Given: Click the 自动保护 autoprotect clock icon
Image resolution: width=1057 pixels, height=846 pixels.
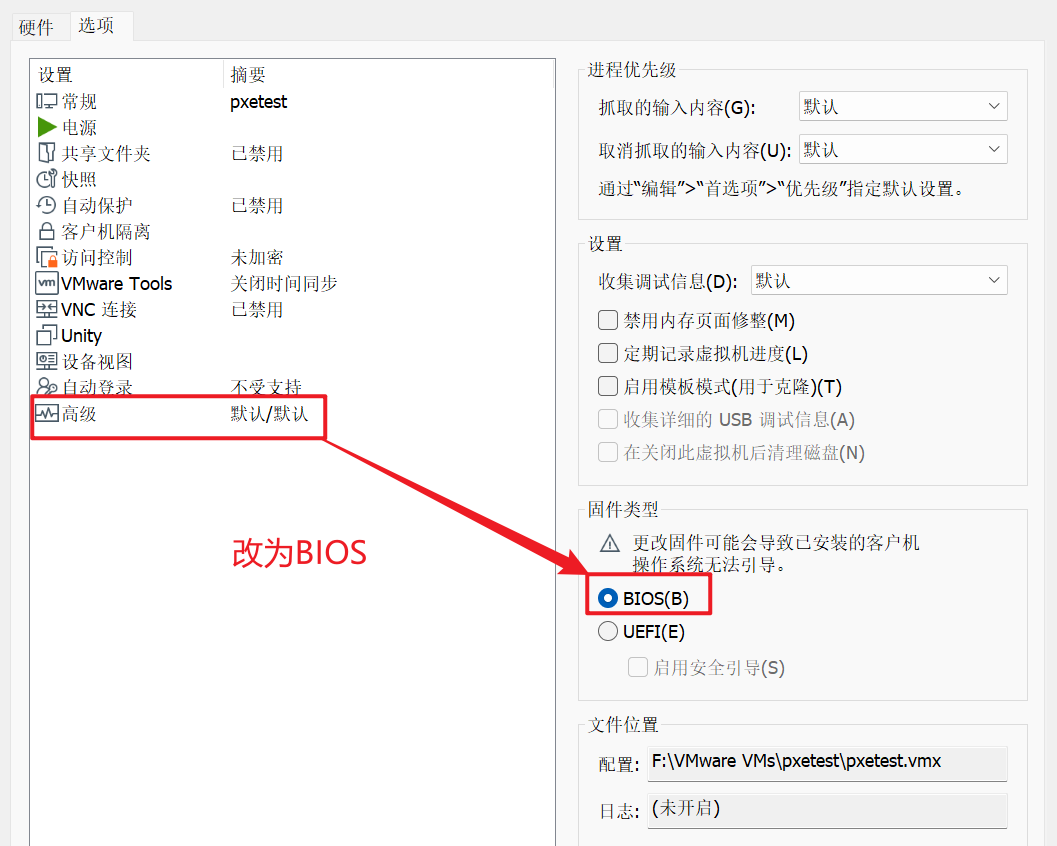Looking at the screenshot, I should pos(47,205).
